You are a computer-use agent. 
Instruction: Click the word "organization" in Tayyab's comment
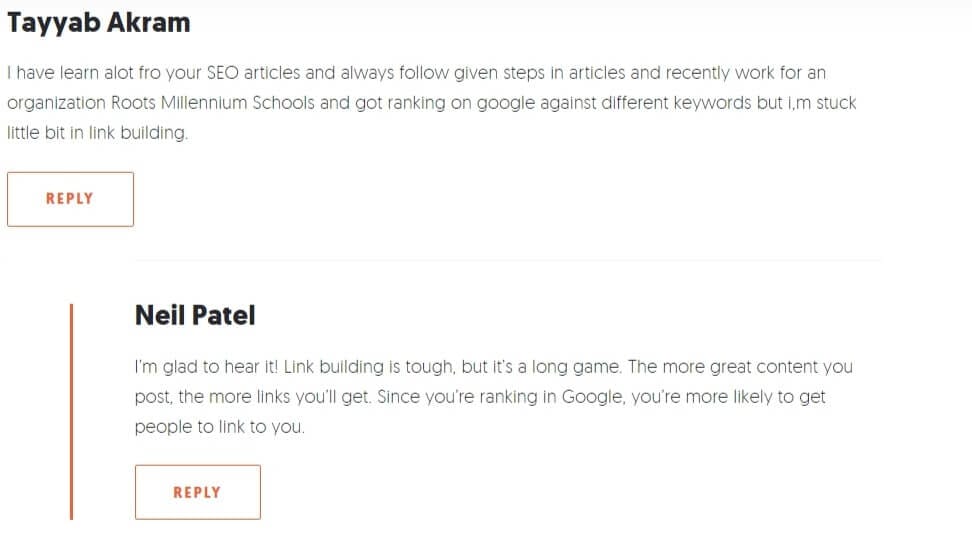[56, 103]
